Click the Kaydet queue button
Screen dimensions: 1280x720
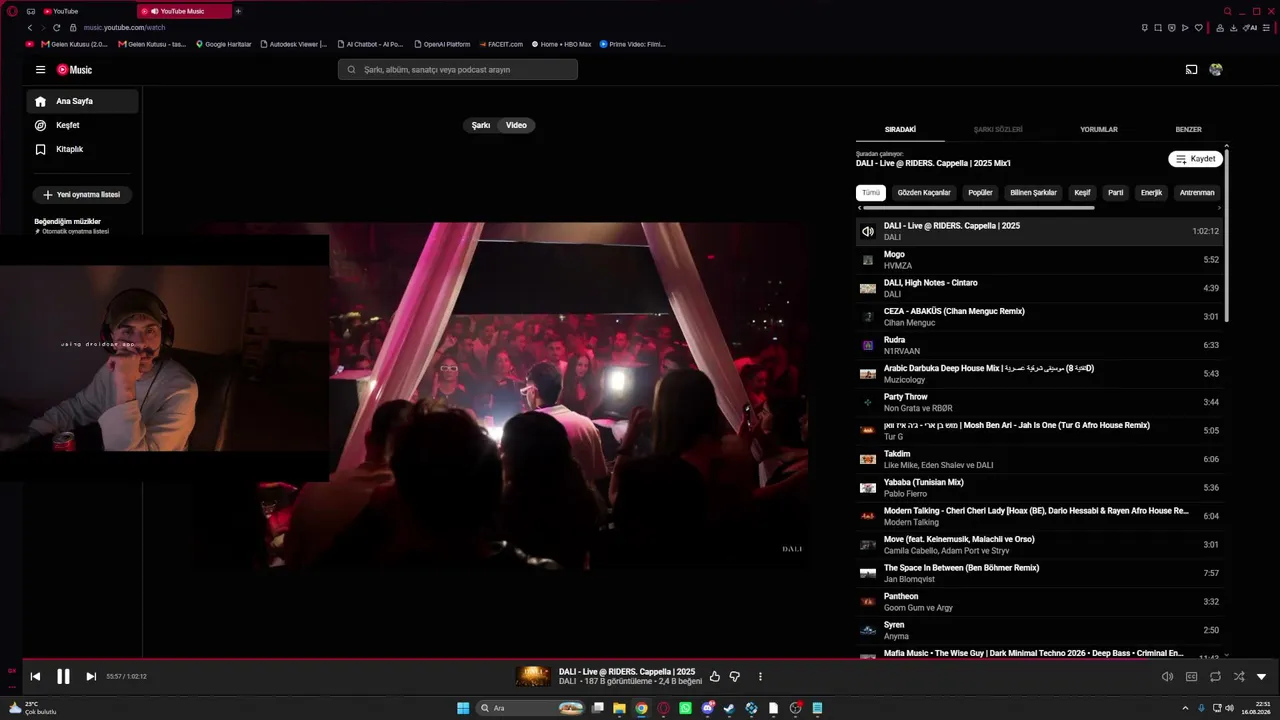[1195, 159]
